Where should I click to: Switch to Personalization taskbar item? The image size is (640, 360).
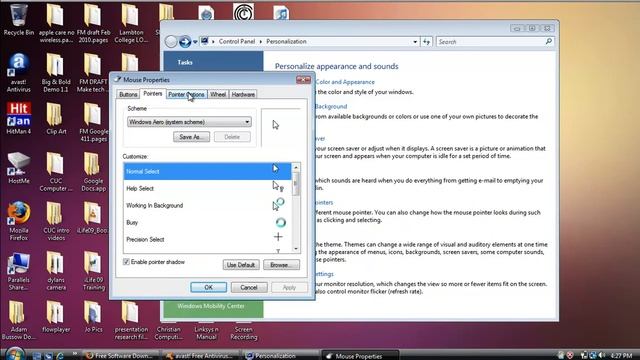(281, 356)
